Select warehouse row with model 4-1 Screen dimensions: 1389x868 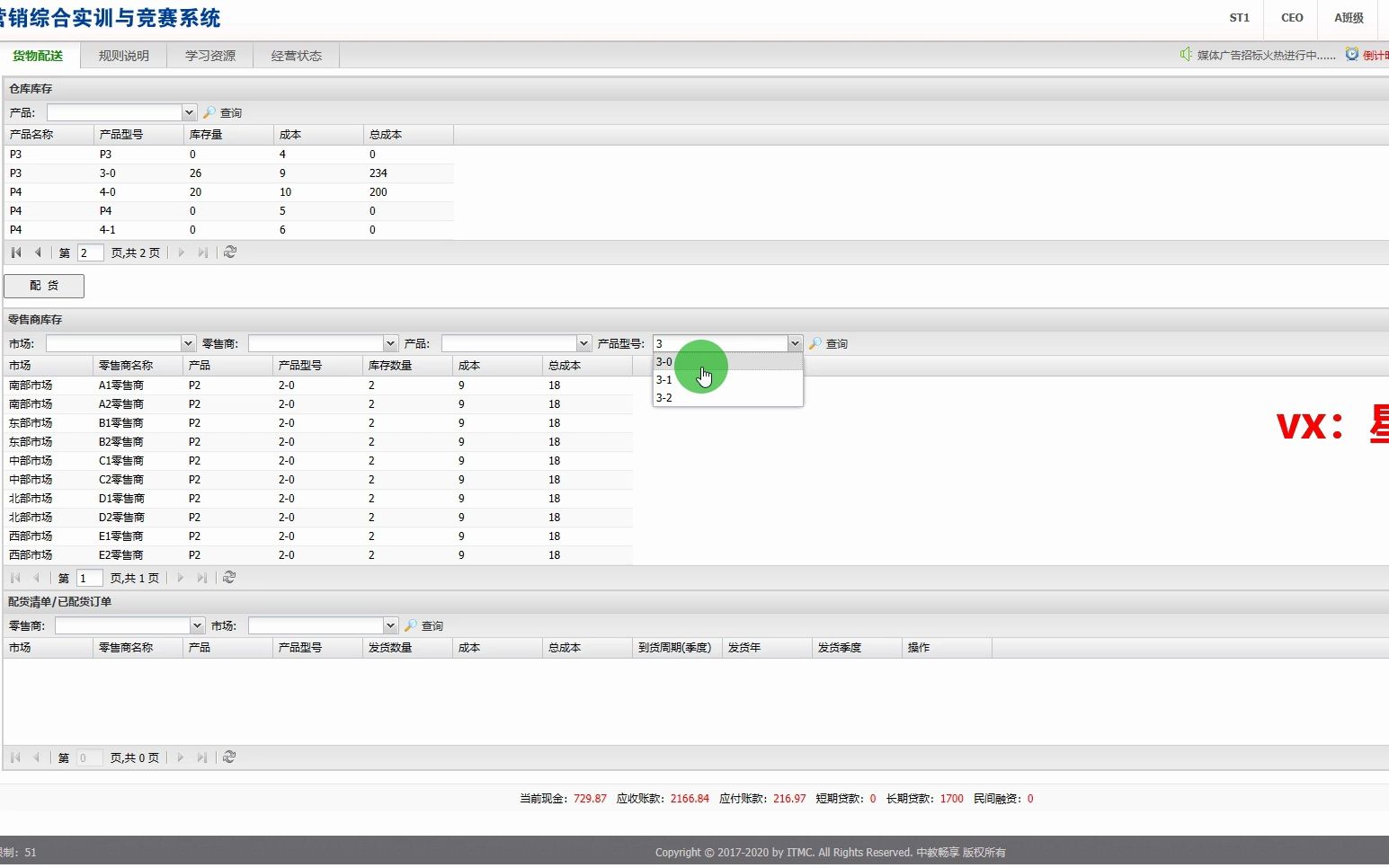(228, 230)
